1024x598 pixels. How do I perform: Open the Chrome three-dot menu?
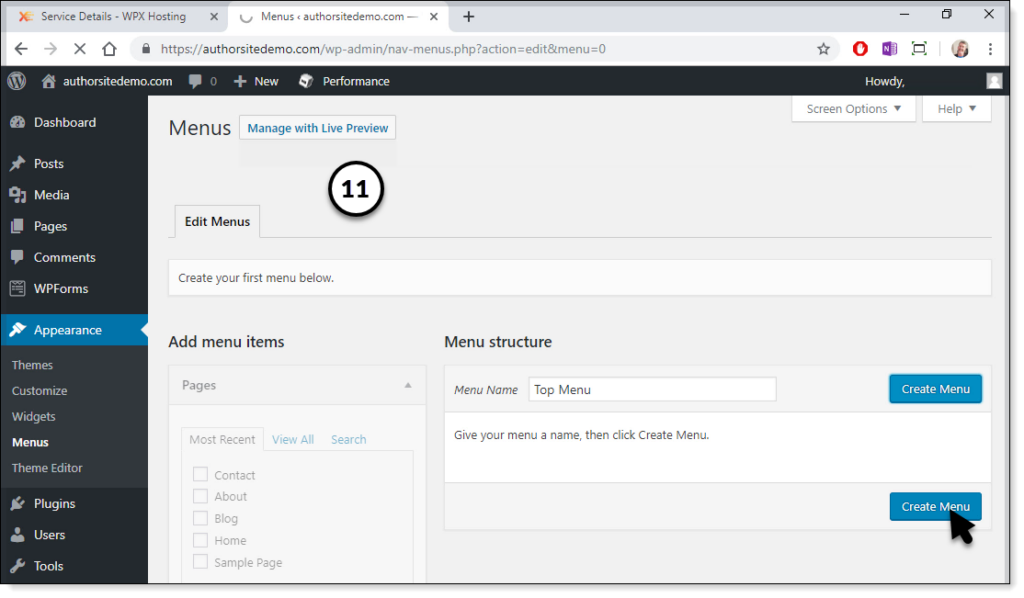click(990, 49)
